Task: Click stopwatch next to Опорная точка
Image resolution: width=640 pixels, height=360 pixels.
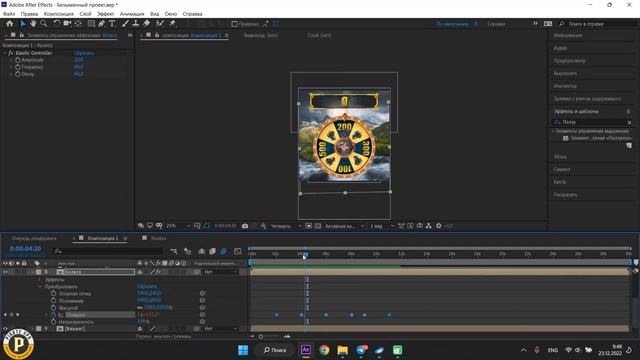Action: (x=53, y=293)
